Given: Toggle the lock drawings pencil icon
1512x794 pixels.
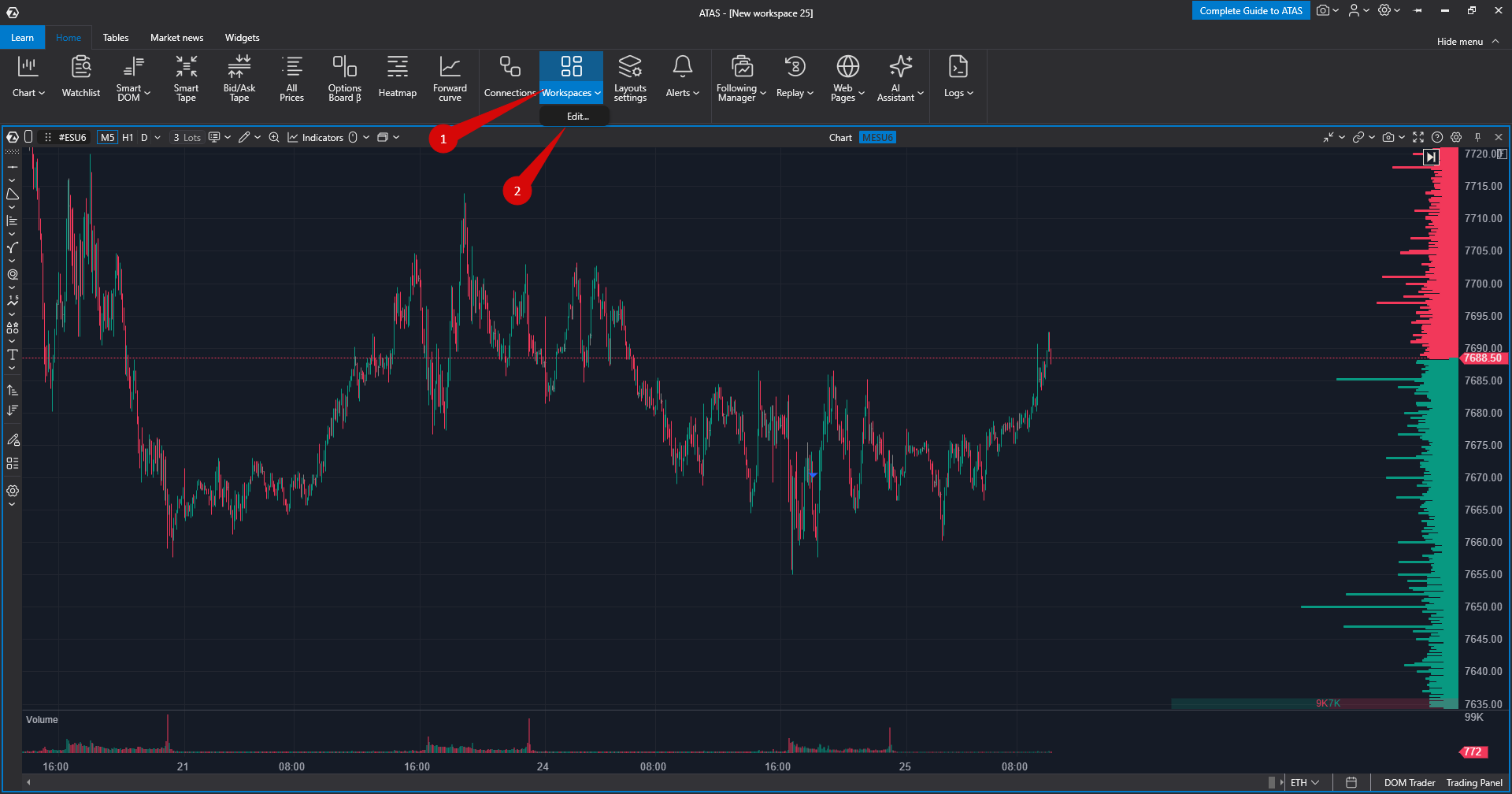Looking at the screenshot, I should click(13, 440).
